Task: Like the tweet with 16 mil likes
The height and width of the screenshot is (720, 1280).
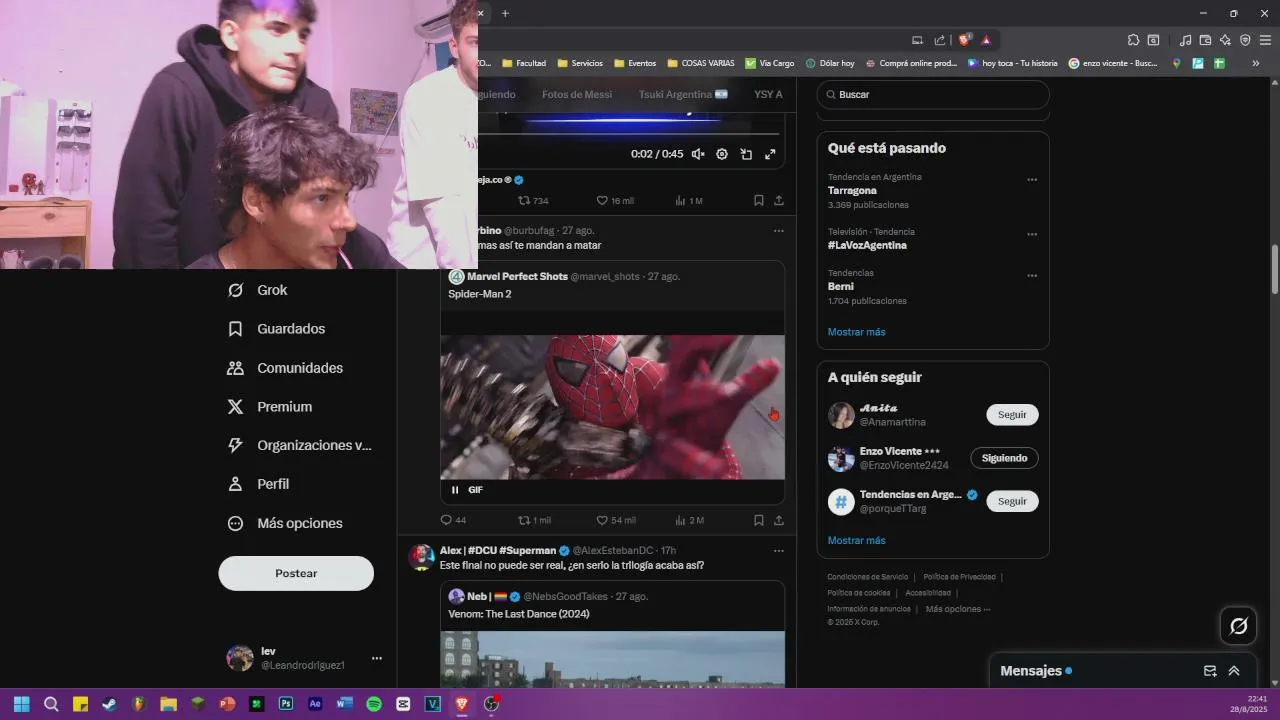Action: [x=615, y=201]
